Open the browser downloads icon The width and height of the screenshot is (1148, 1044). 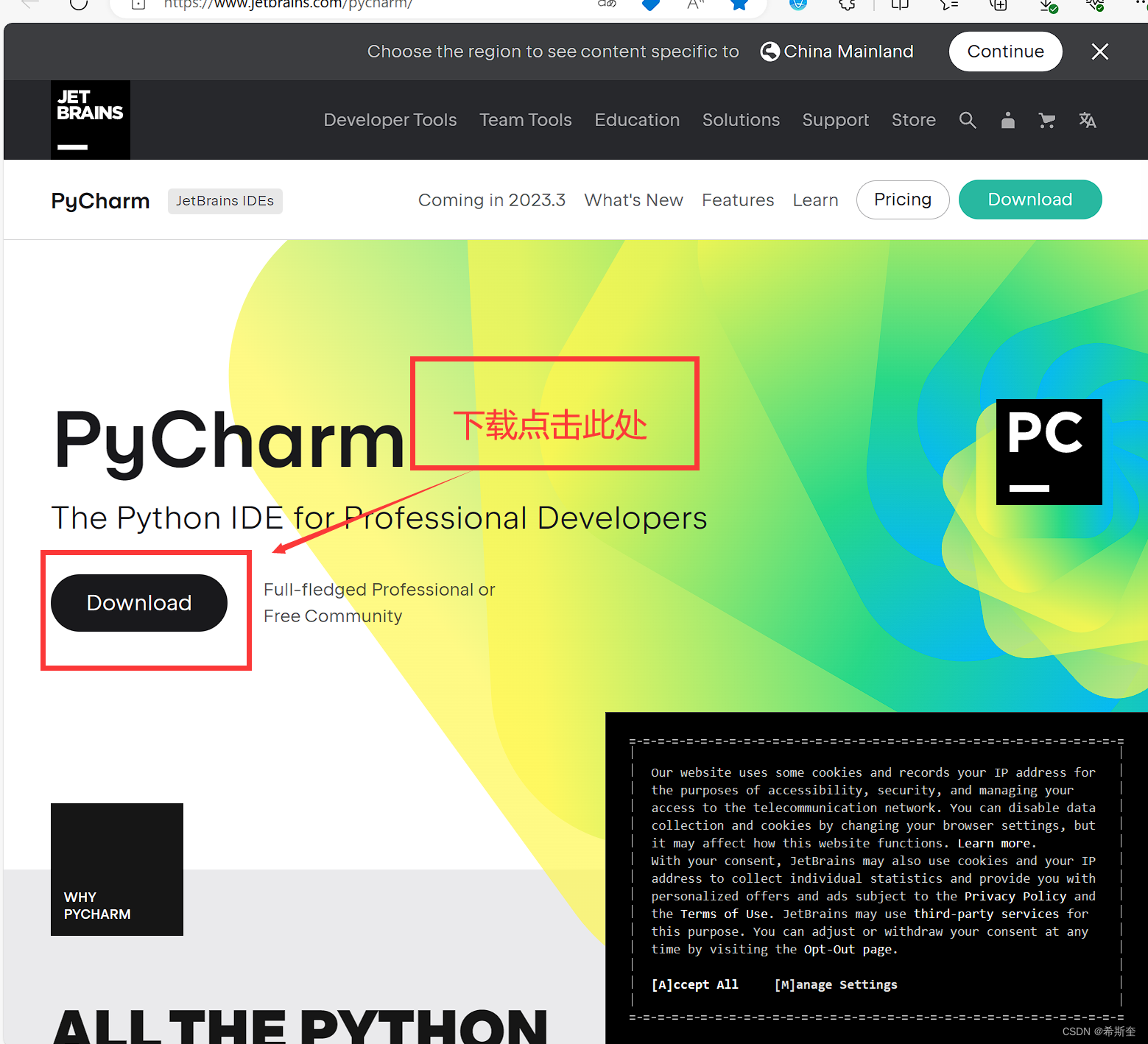(x=1048, y=5)
